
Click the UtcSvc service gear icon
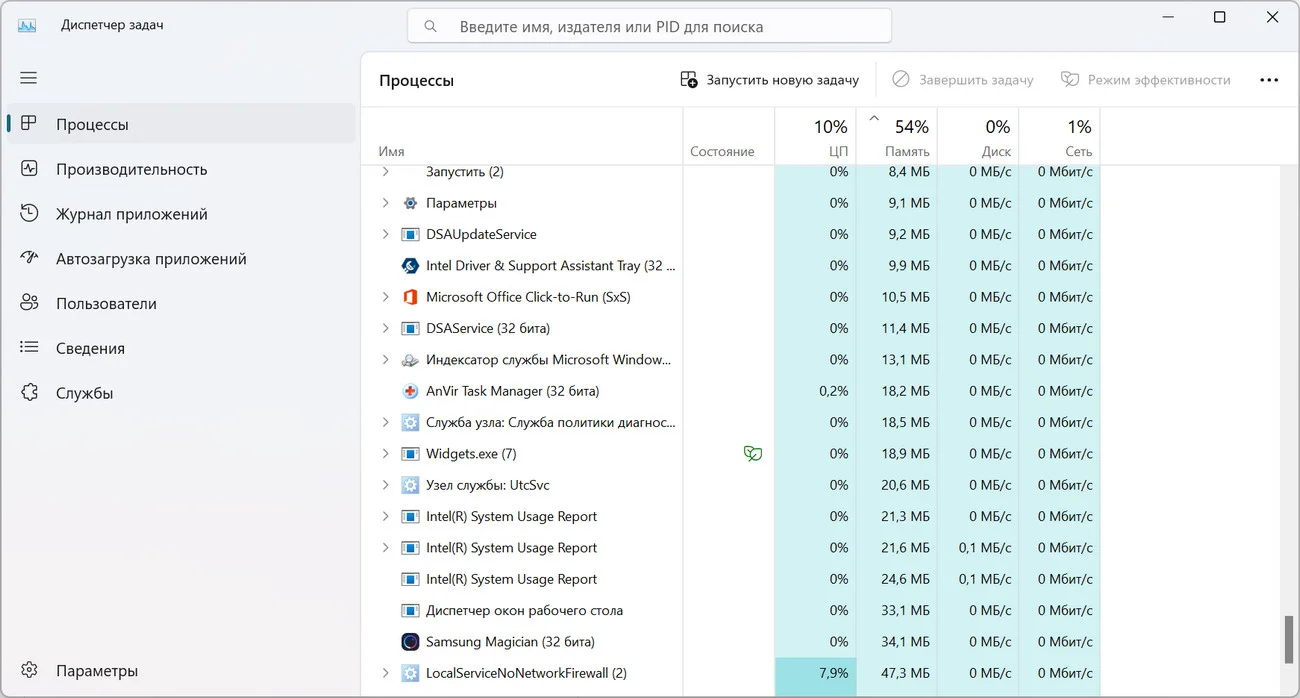pos(410,485)
